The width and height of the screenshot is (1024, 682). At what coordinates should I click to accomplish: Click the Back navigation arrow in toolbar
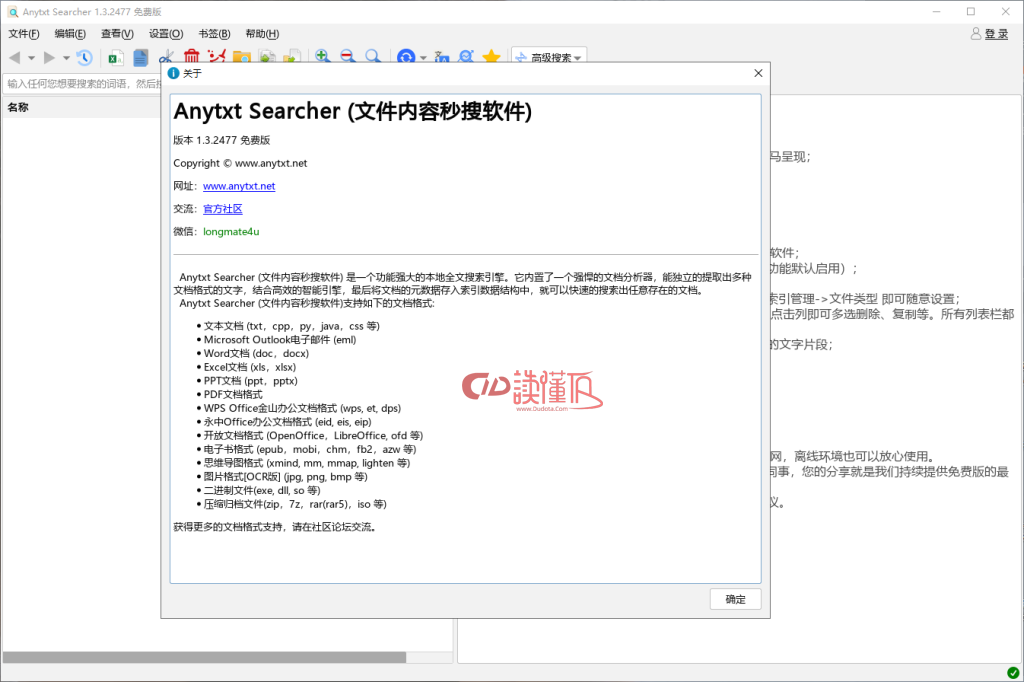point(14,57)
